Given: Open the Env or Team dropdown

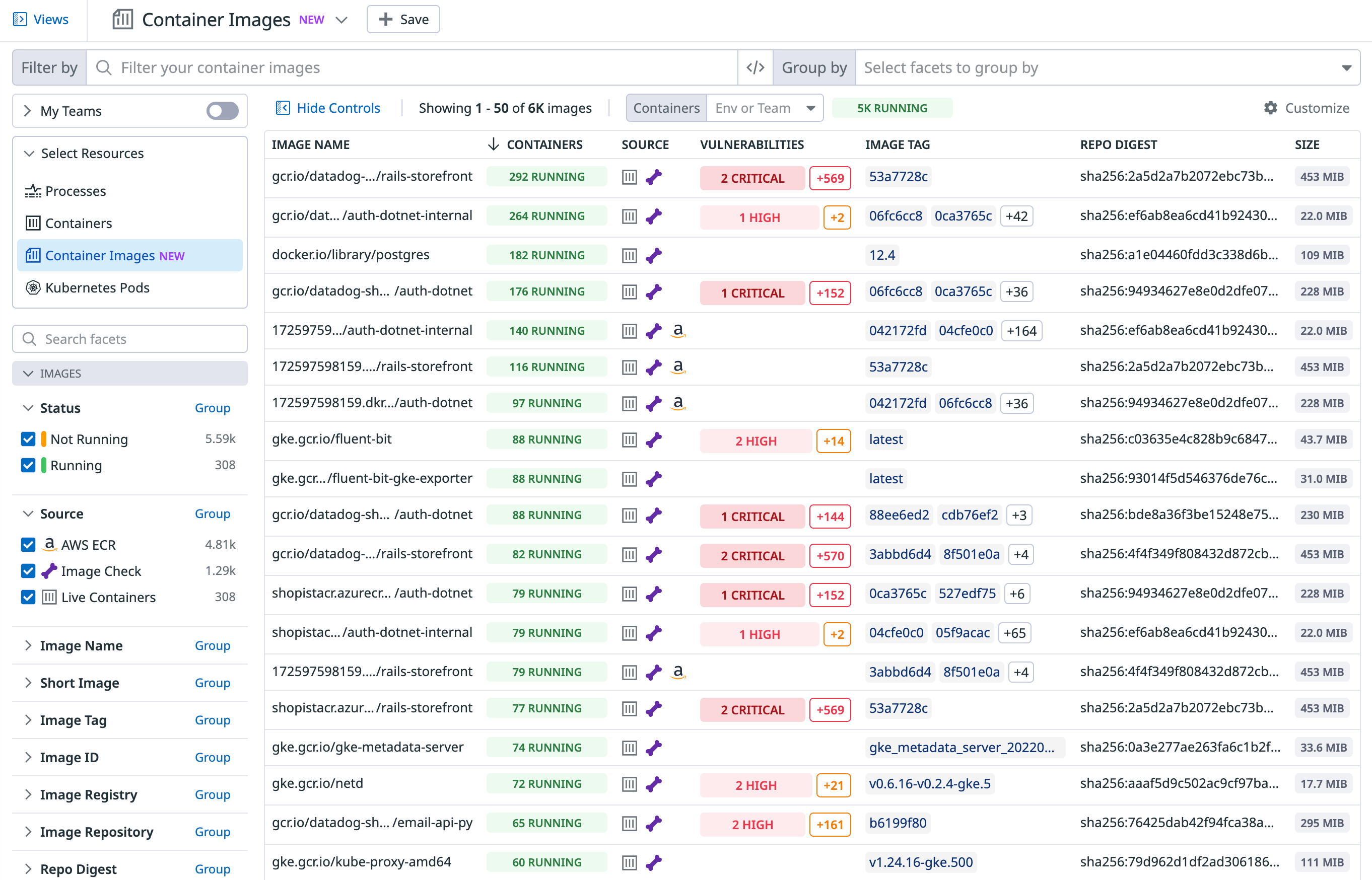Looking at the screenshot, I should click(765, 108).
